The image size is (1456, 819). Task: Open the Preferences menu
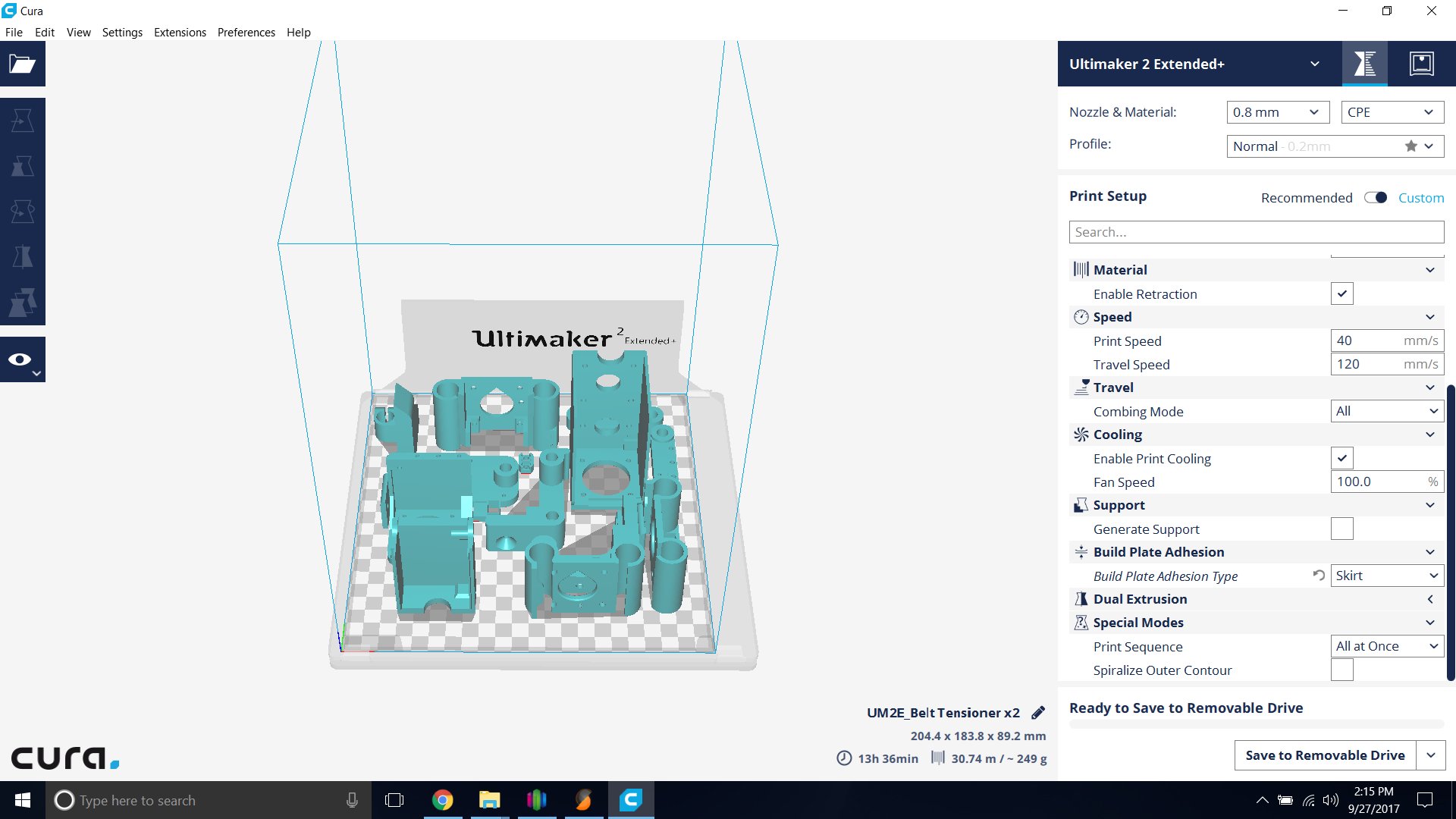(246, 33)
